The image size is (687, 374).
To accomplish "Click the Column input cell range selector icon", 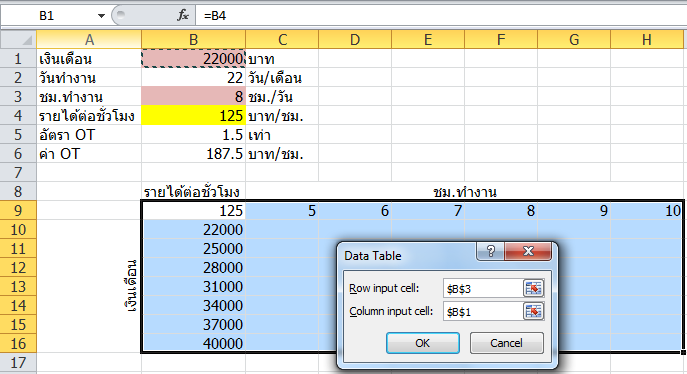I will [x=533, y=311].
